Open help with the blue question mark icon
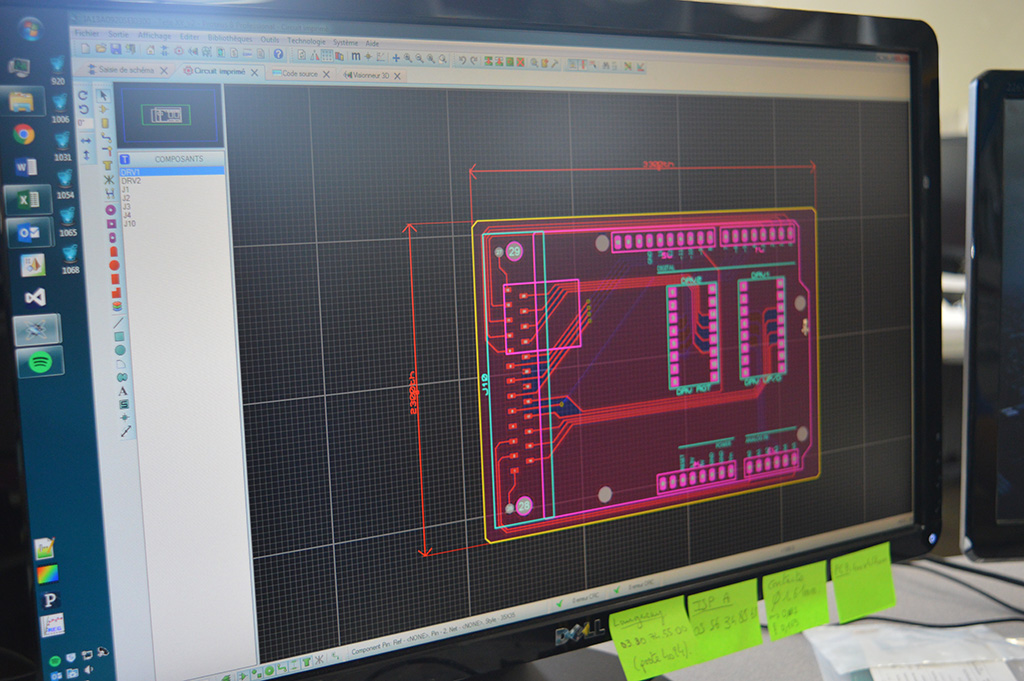Screen dimensions: 1024x681 pos(278,54)
